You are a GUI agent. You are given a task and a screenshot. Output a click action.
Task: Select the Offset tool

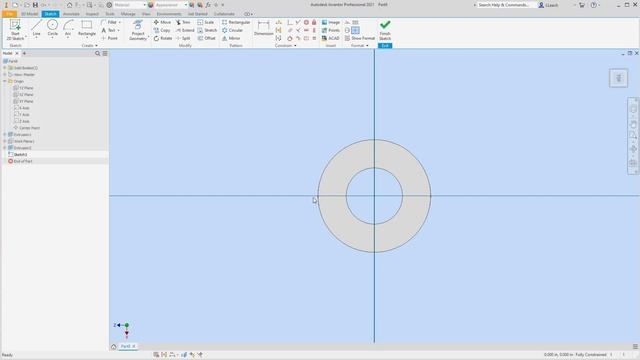(207, 38)
